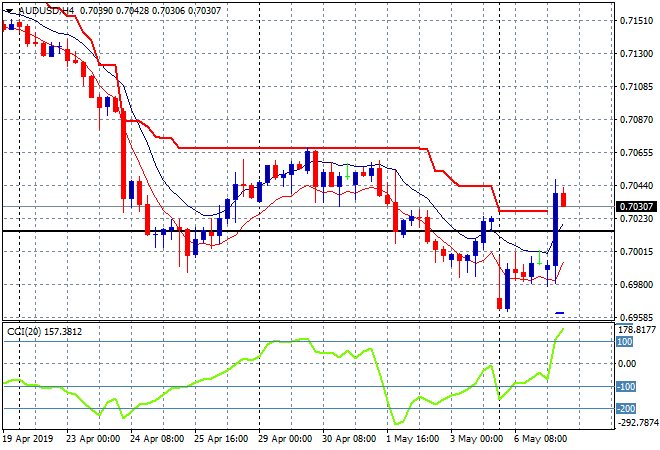Click the CCI 0.00 scale label
660x450 pixels.
pos(627,364)
